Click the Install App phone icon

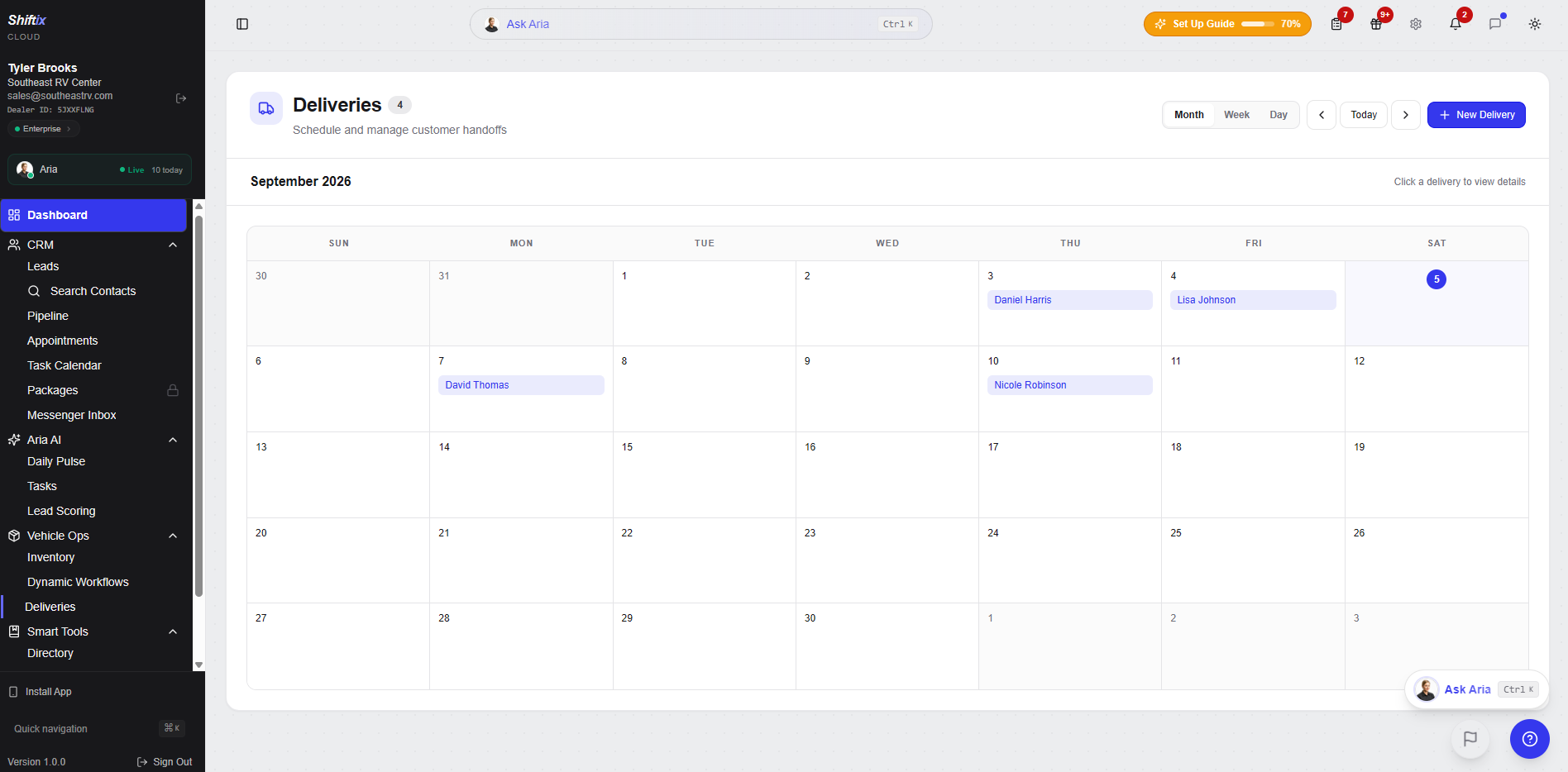coord(13,692)
